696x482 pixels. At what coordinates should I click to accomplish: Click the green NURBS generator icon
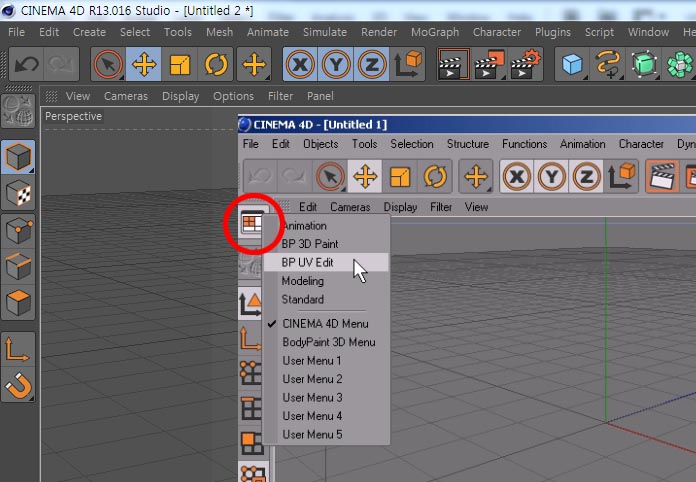(644, 65)
